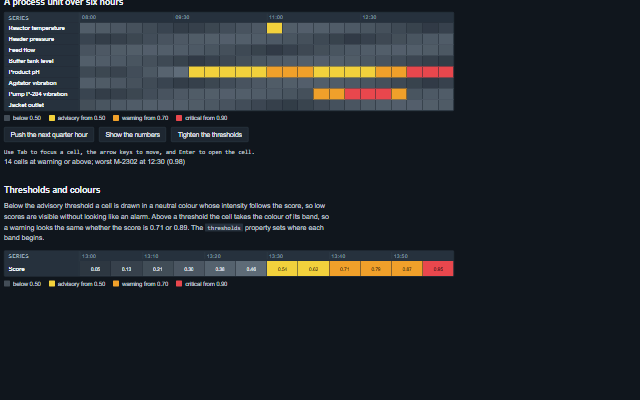Click the Score cell showing 0.30
The width and height of the screenshot is (640, 400).
tap(189, 269)
